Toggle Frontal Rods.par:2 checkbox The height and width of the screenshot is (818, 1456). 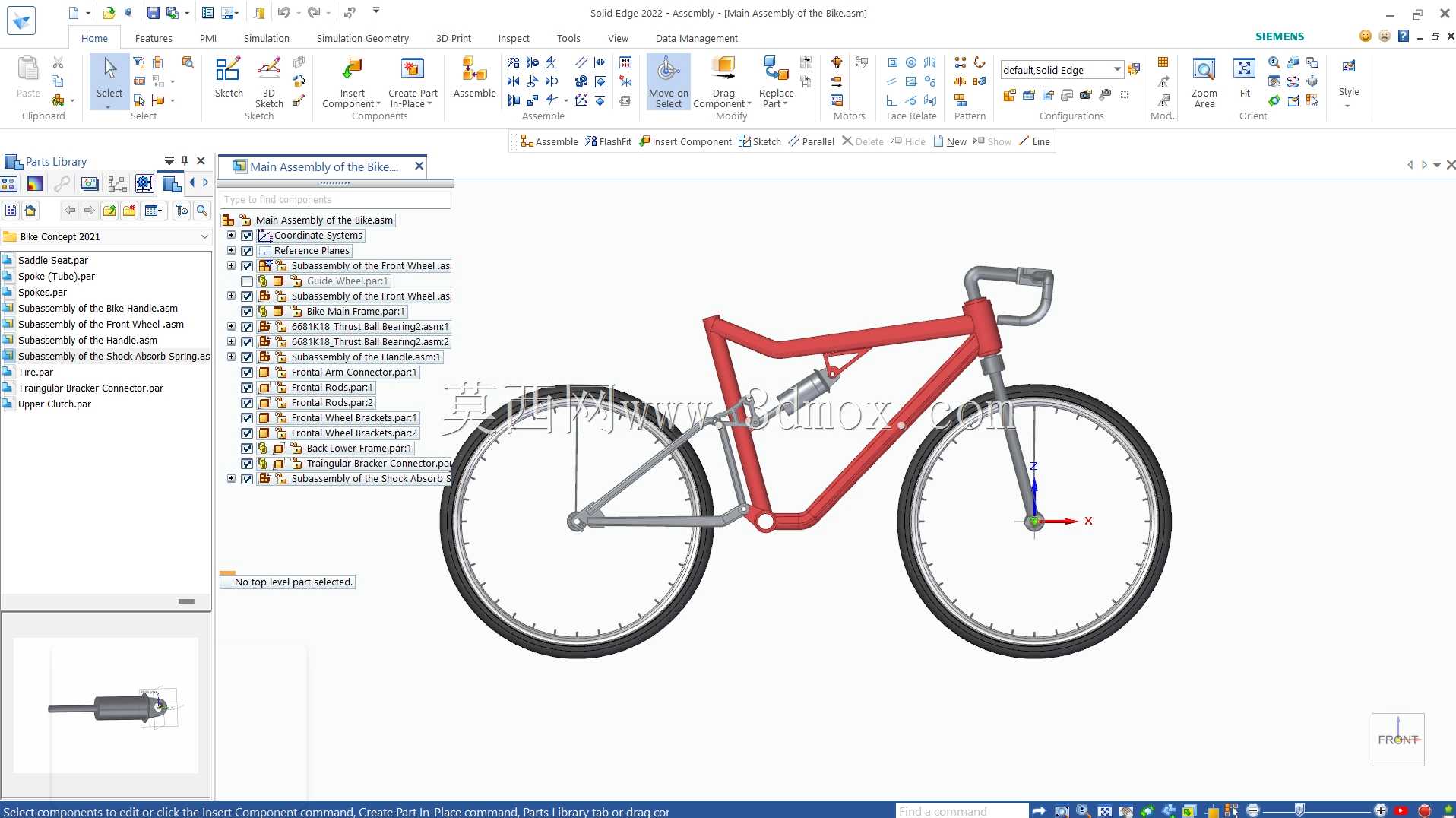click(247, 403)
